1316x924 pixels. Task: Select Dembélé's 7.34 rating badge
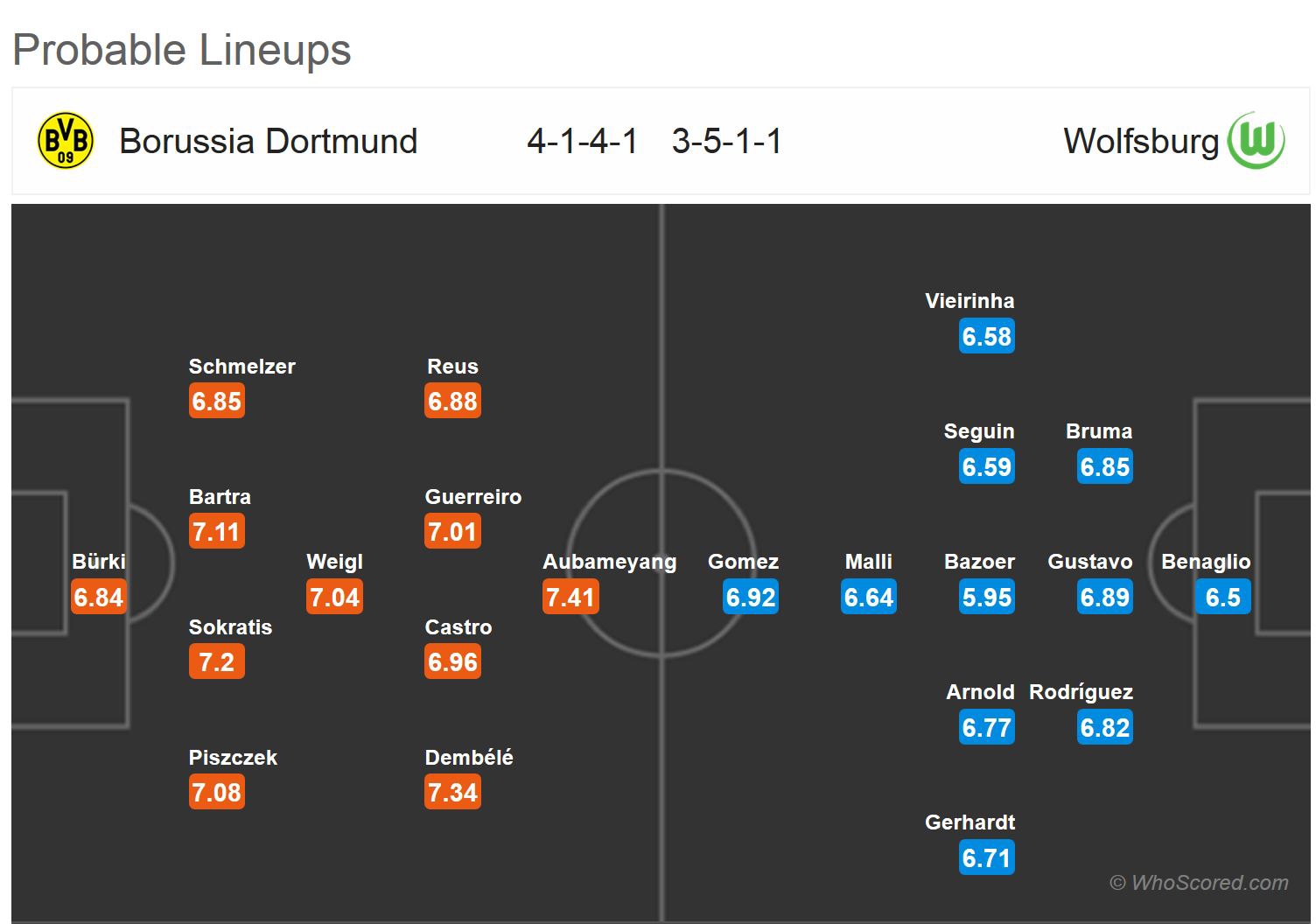[x=452, y=793]
